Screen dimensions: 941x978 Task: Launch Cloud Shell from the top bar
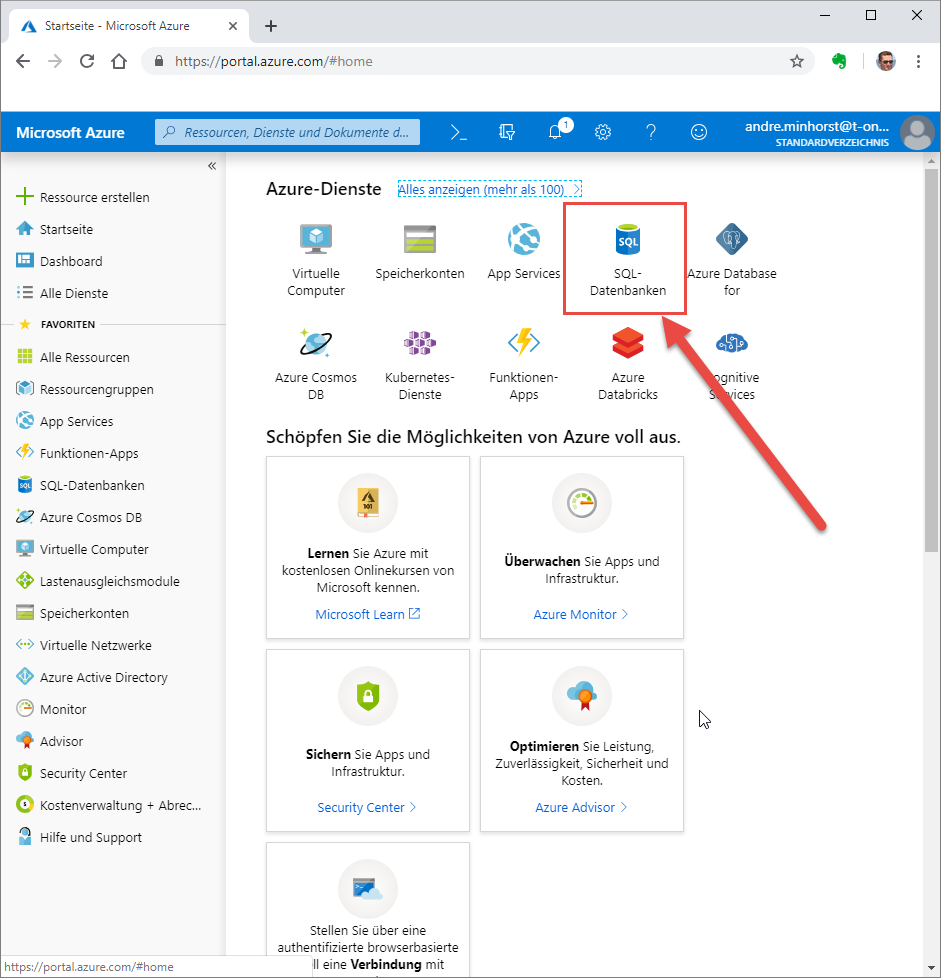point(457,131)
